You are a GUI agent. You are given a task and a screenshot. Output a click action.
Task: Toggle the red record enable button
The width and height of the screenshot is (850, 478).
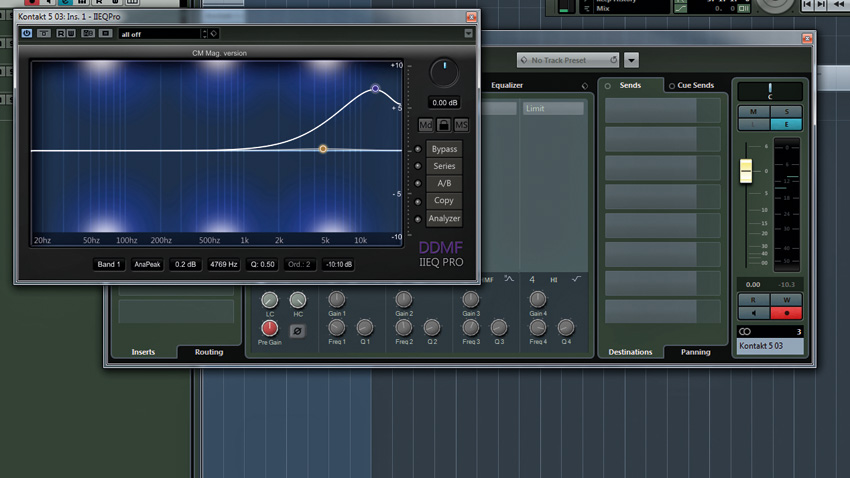(x=787, y=313)
